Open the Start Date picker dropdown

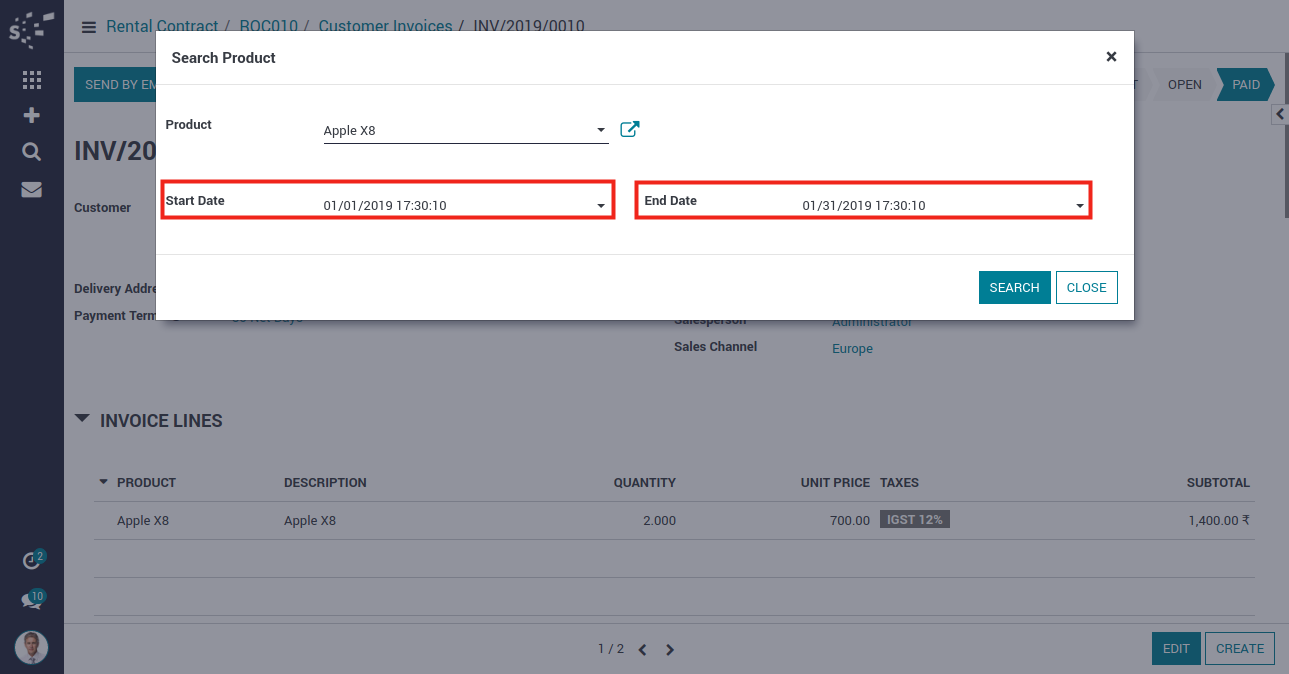601,206
